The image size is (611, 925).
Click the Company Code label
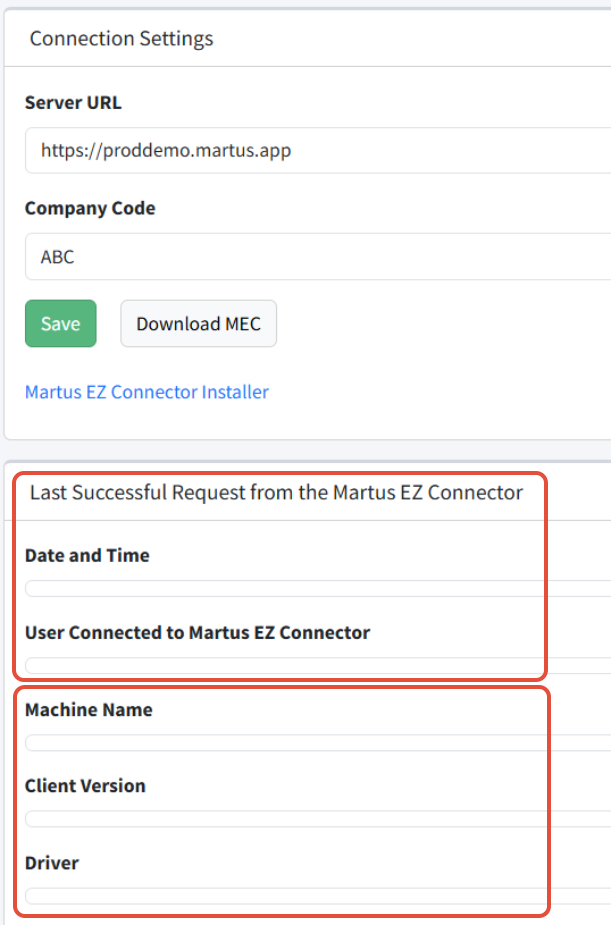tap(90, 208)
